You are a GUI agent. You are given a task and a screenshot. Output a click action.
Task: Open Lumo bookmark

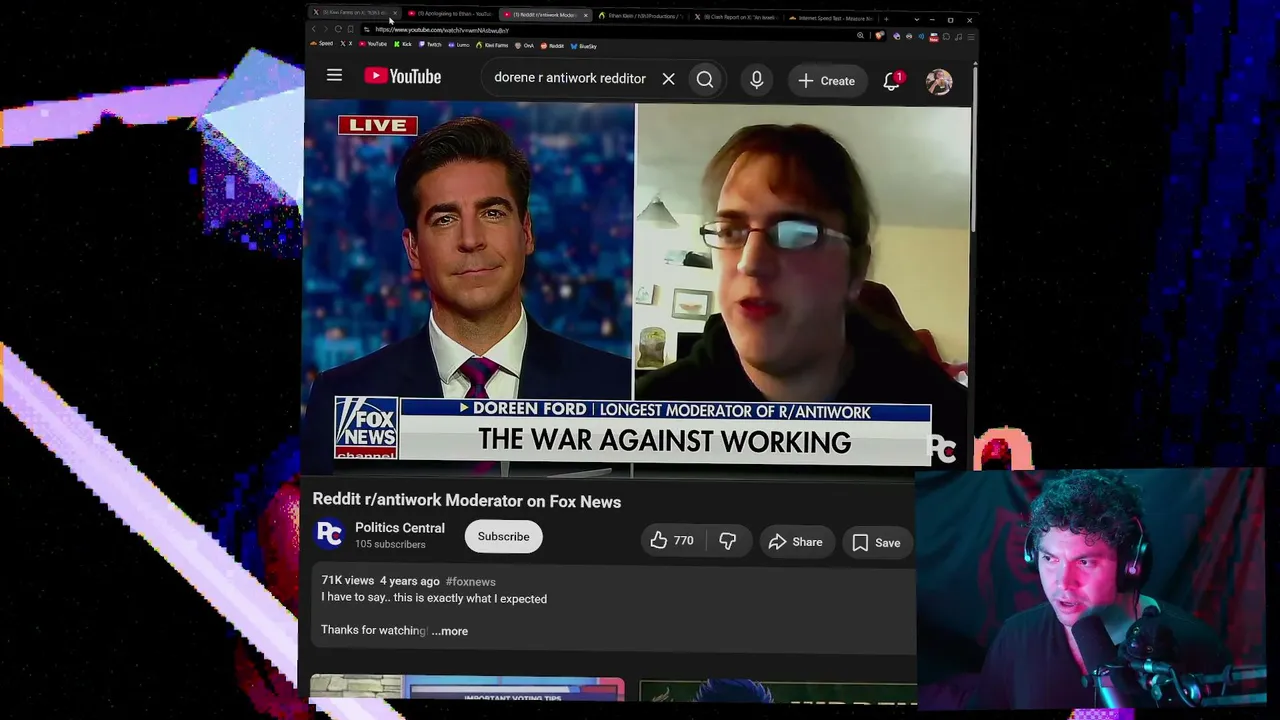(x=459, y=45)
